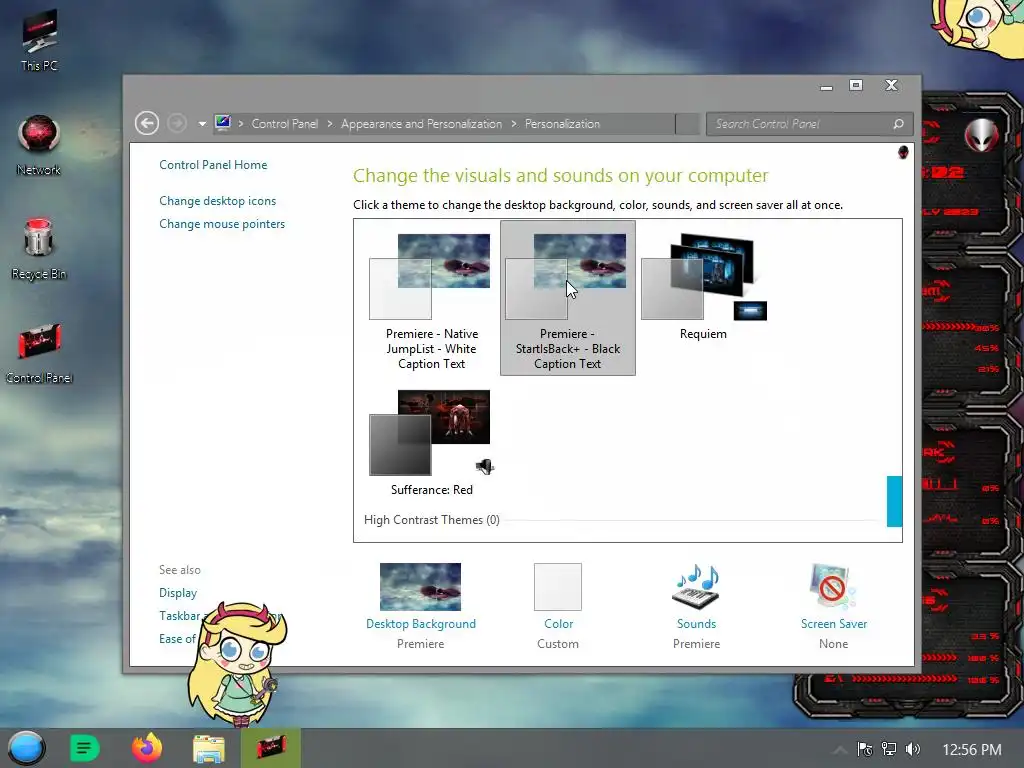This screenshot has height=768, width=1024.
Task: Click the computer icon in address bar
Action: (x=223, y=123)
